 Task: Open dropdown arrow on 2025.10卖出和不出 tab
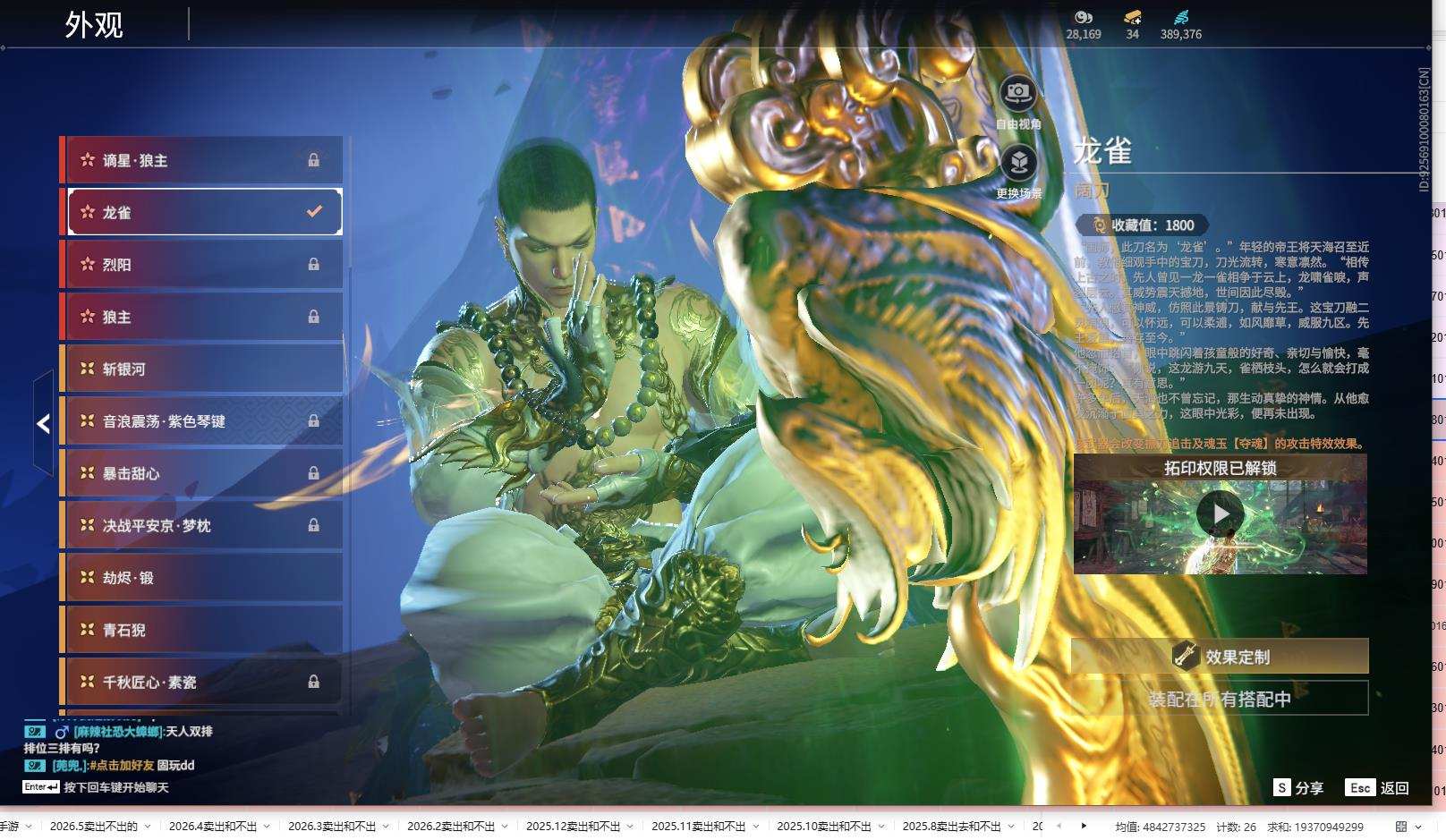point(880,827)
